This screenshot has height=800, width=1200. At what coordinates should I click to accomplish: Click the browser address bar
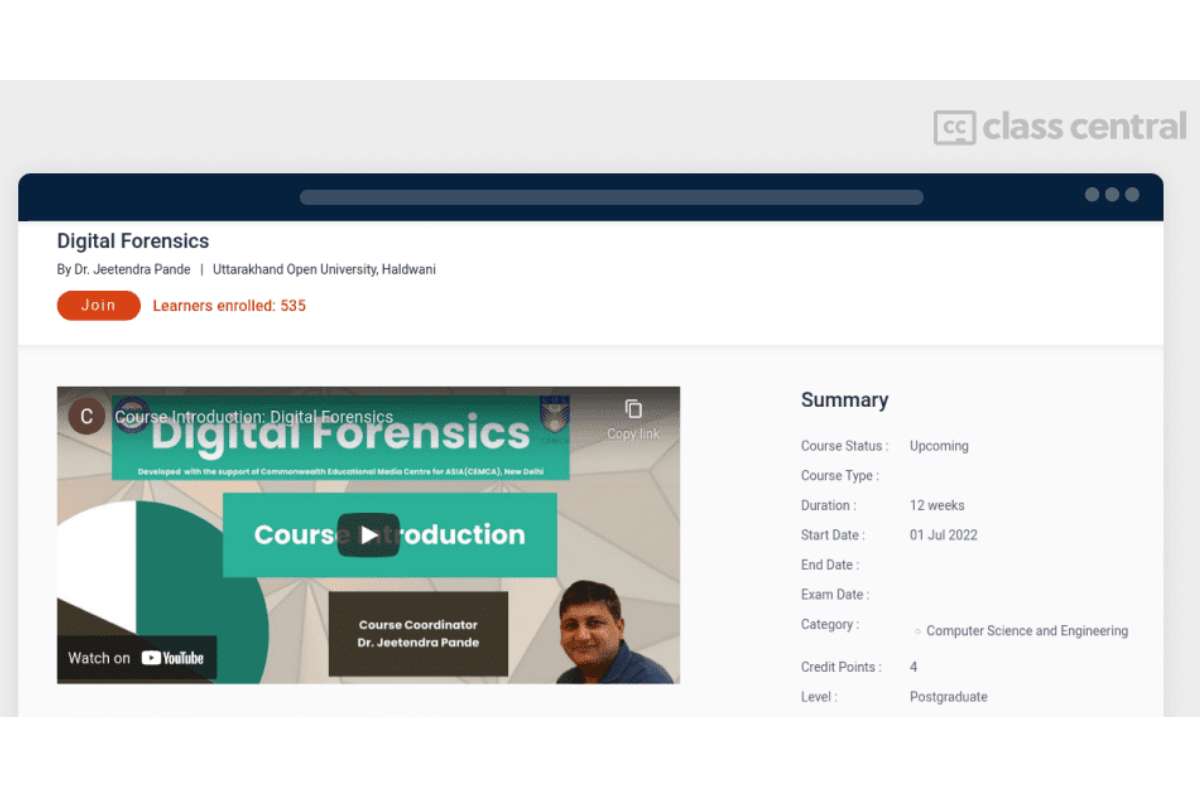coord(610,197)
